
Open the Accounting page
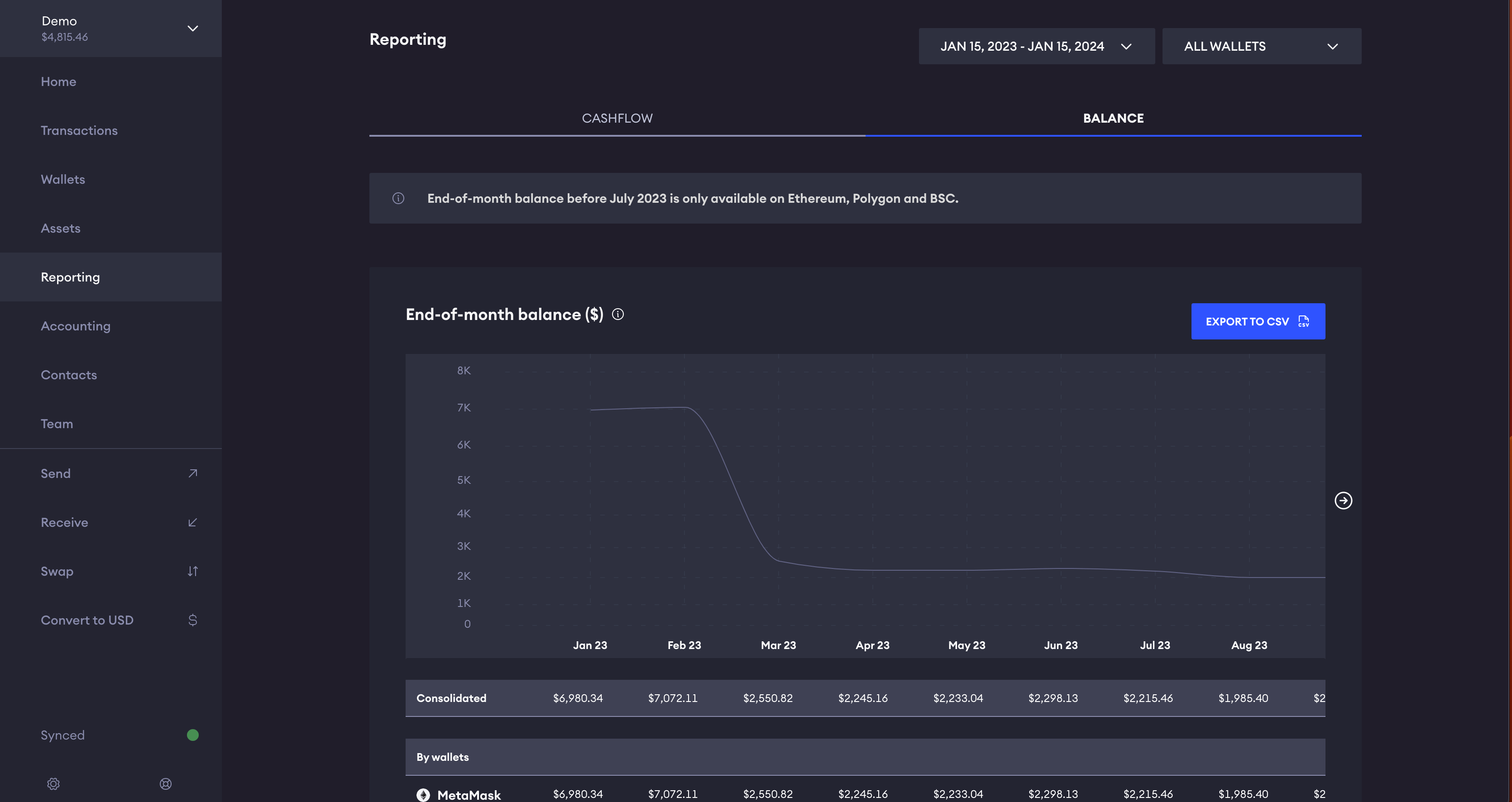pyautogui.click(x=76, y=326)
